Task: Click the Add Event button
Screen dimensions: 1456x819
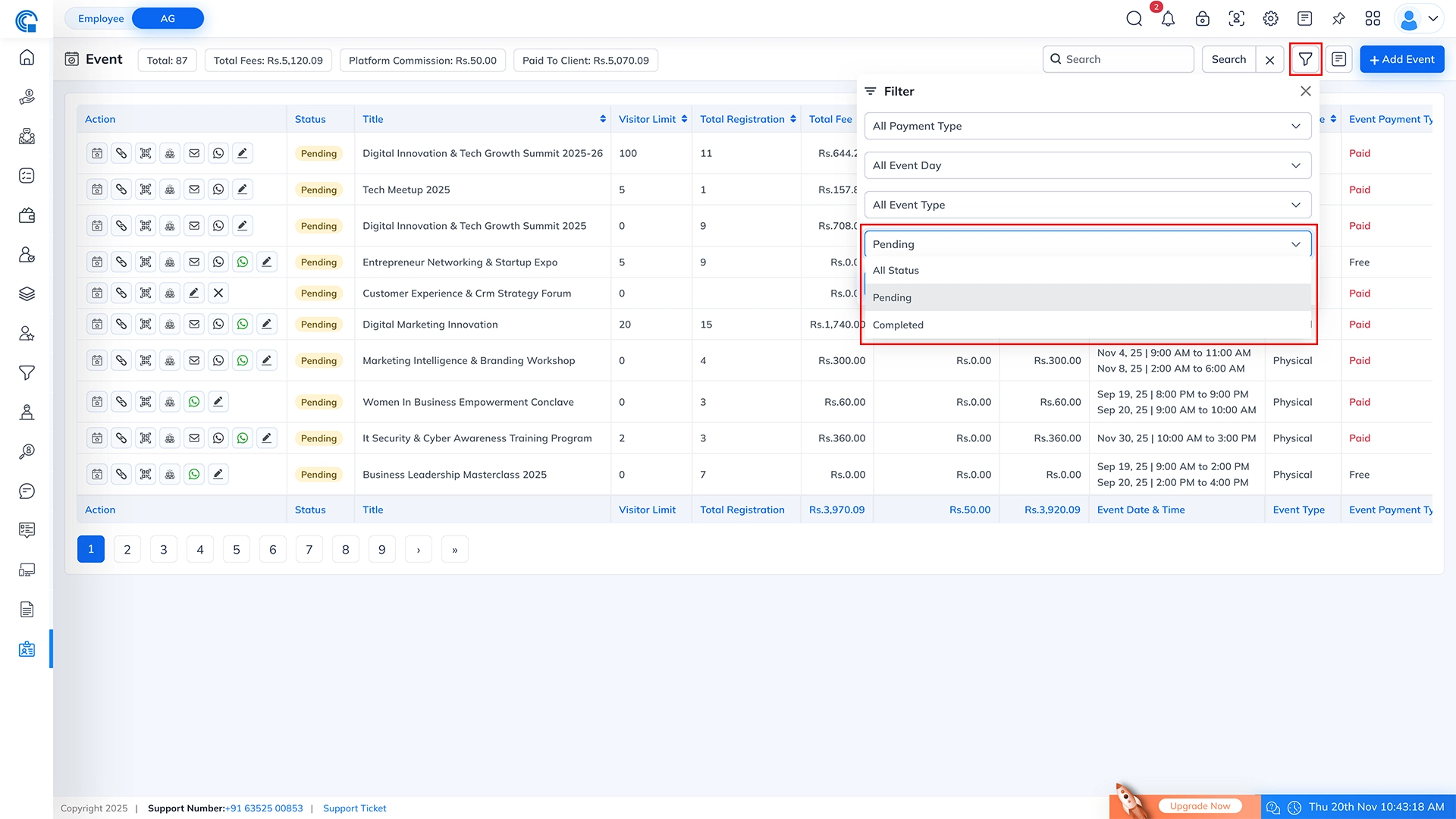Action: tap(1401, 59)
